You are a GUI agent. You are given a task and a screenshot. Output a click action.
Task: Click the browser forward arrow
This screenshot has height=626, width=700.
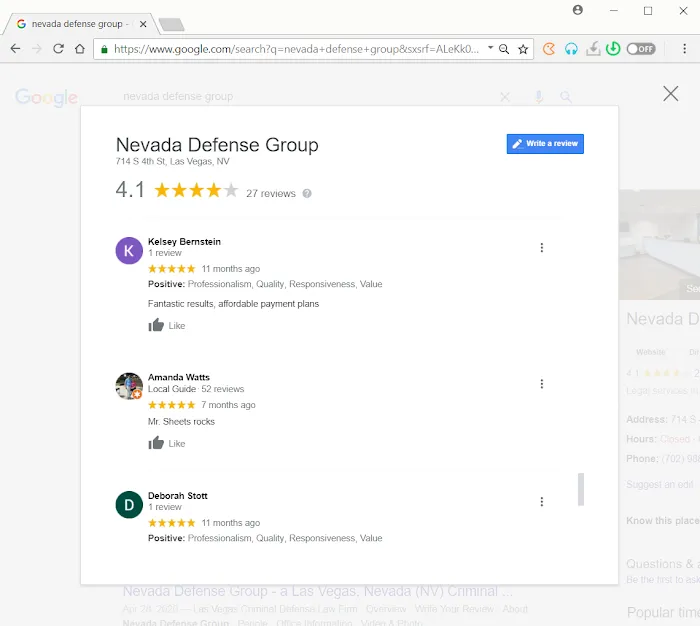(x=37, y=49)
